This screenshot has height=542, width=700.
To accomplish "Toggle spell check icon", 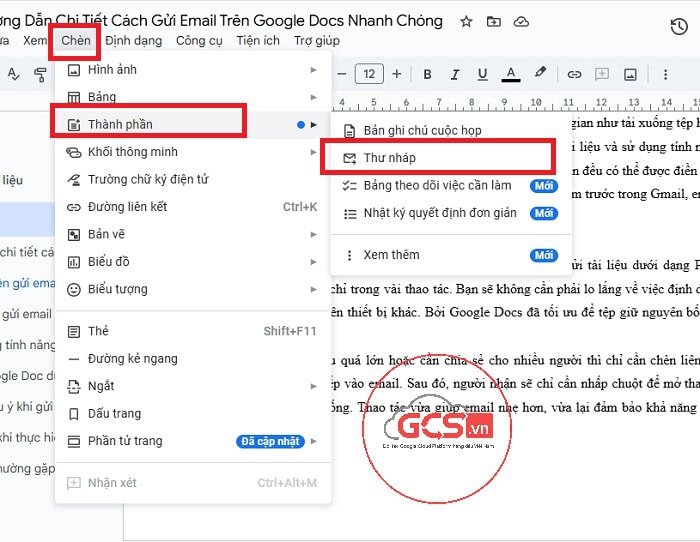I will pyautogui.click(x=13, y=74).
